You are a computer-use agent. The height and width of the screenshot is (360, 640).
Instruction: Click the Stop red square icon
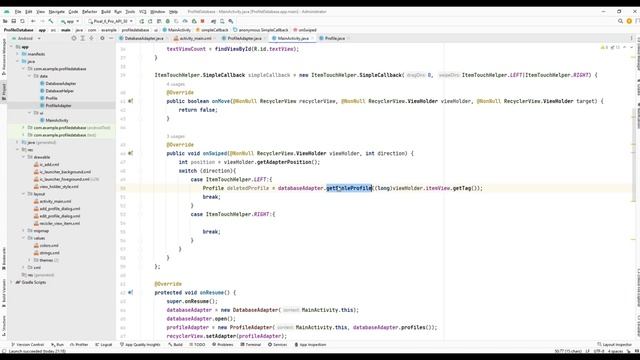(x=202, y=21)
